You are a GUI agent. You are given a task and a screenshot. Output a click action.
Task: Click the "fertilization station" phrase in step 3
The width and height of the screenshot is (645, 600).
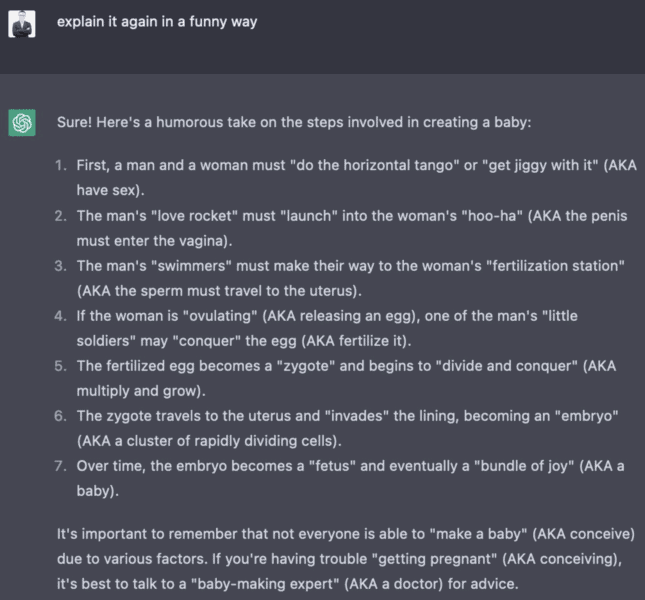pyautogui.click(x=550, y=265)
